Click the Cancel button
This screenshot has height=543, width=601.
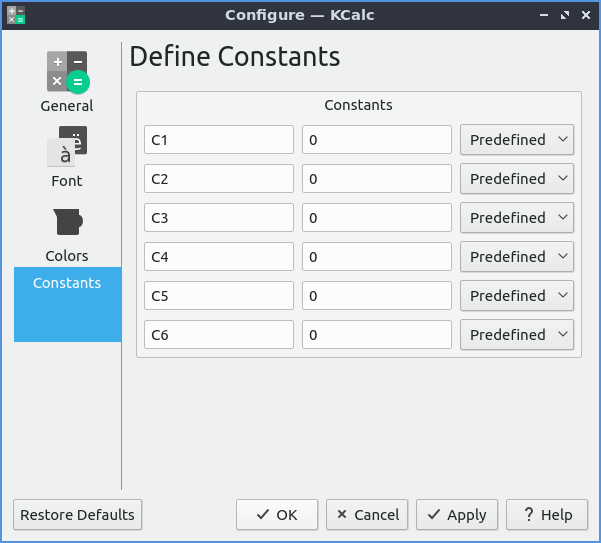pos(367,515)
